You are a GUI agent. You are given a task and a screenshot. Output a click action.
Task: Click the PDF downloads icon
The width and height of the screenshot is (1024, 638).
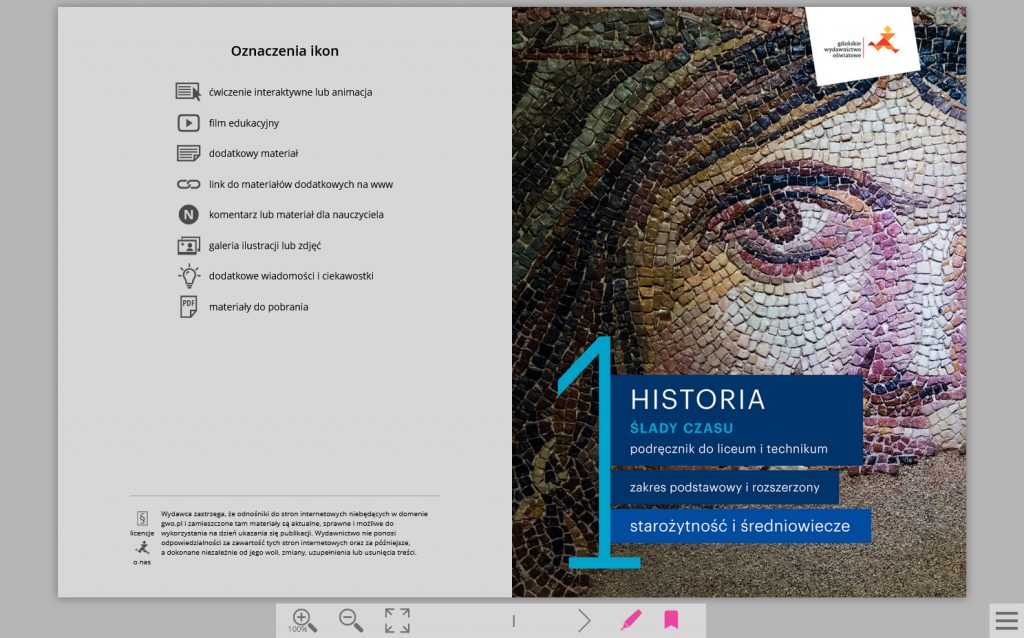(x=188, y=307)
